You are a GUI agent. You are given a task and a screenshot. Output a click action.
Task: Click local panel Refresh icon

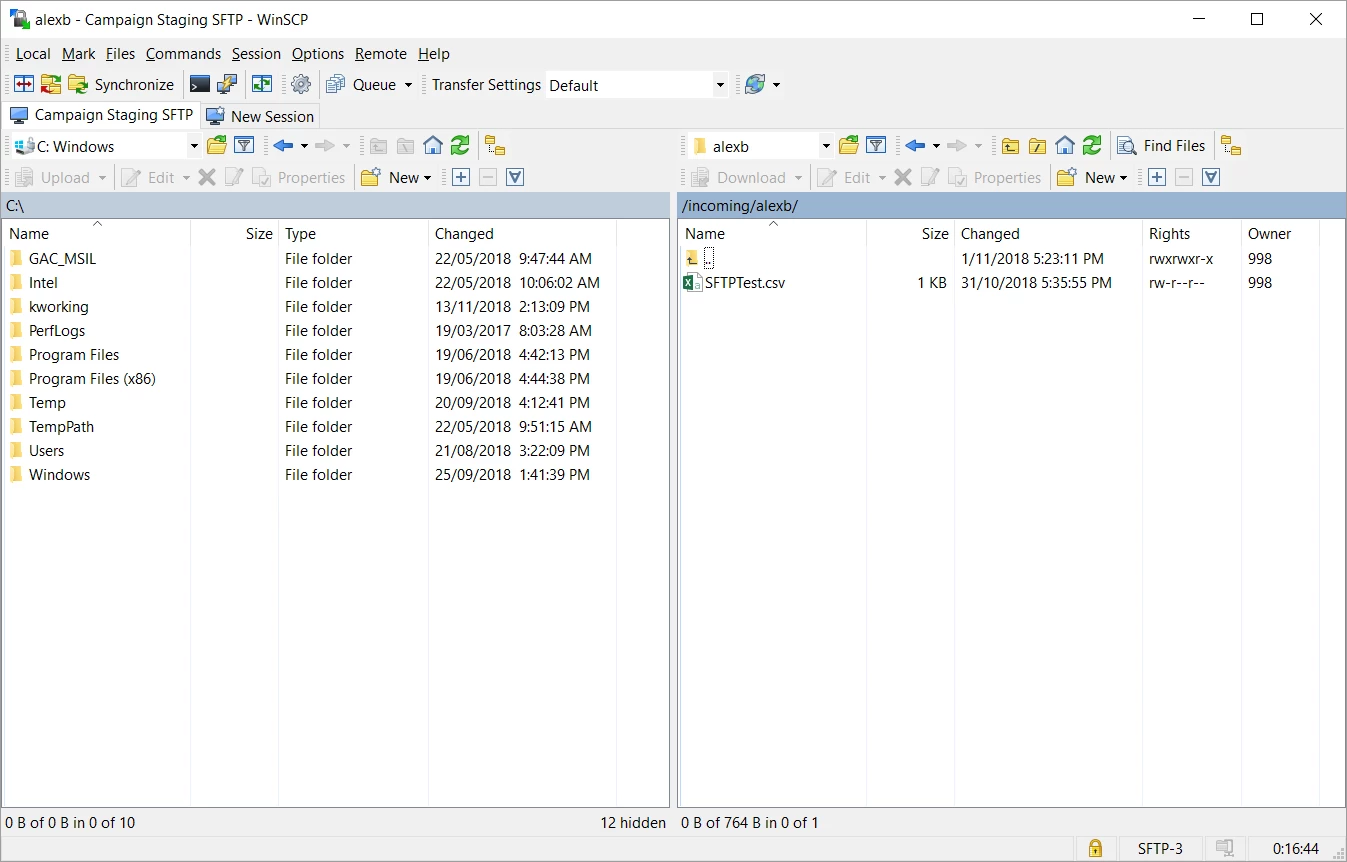460,146
